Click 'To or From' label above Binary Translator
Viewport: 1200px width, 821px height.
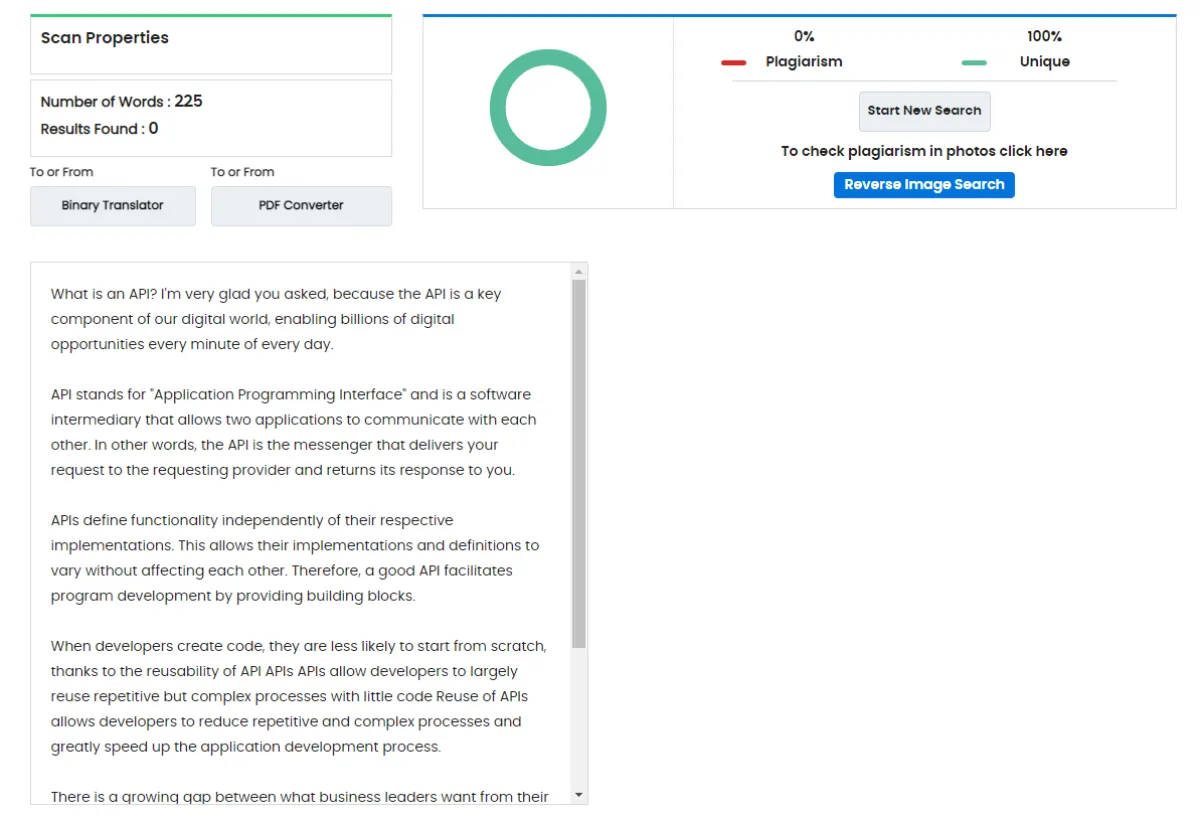(62, 172)
